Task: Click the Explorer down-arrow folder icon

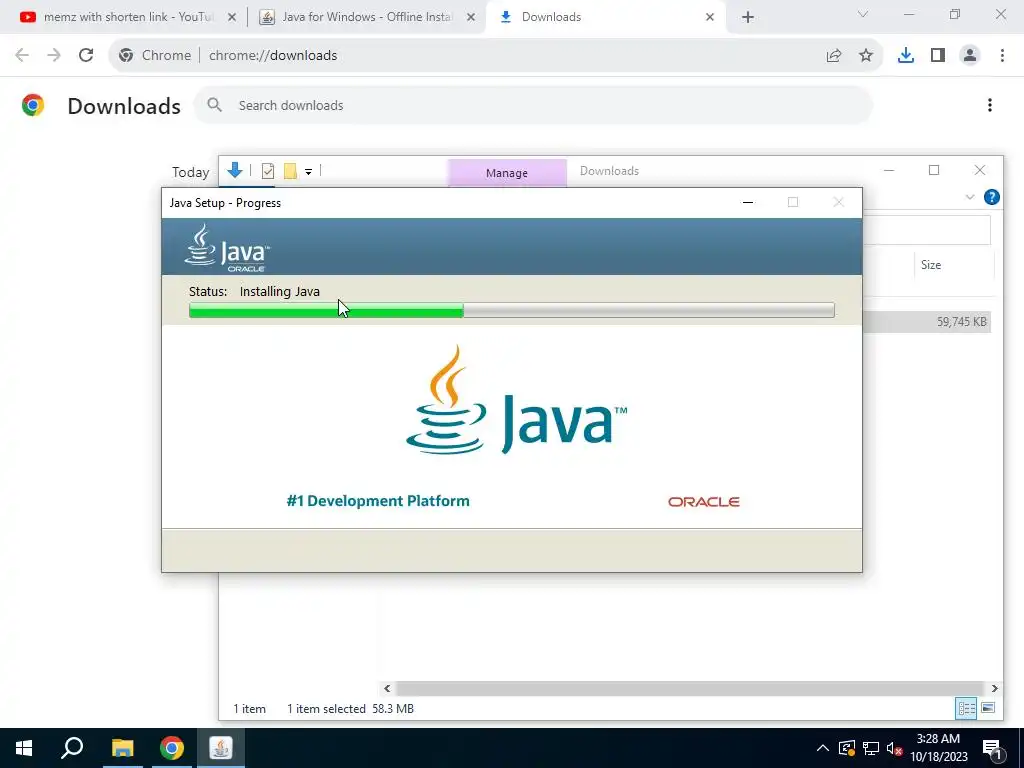Action: (234, 170)
